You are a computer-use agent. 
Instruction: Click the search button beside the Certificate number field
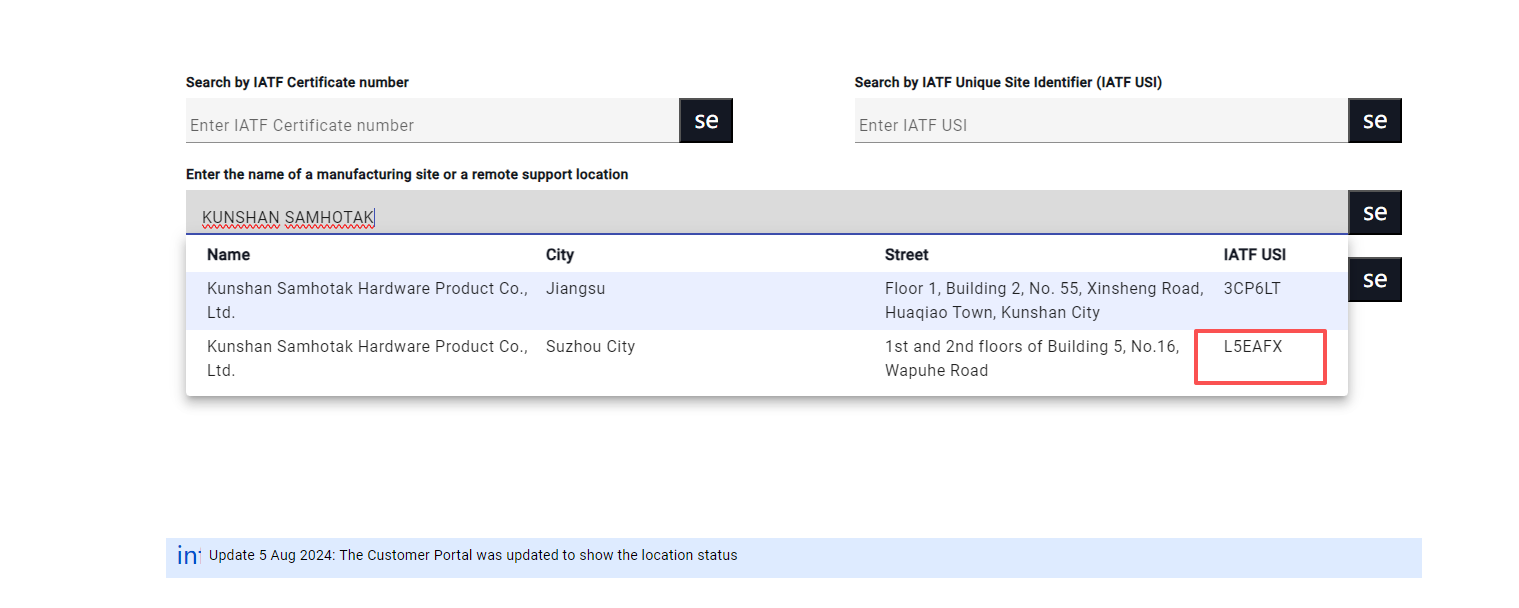tap(706, 120)
